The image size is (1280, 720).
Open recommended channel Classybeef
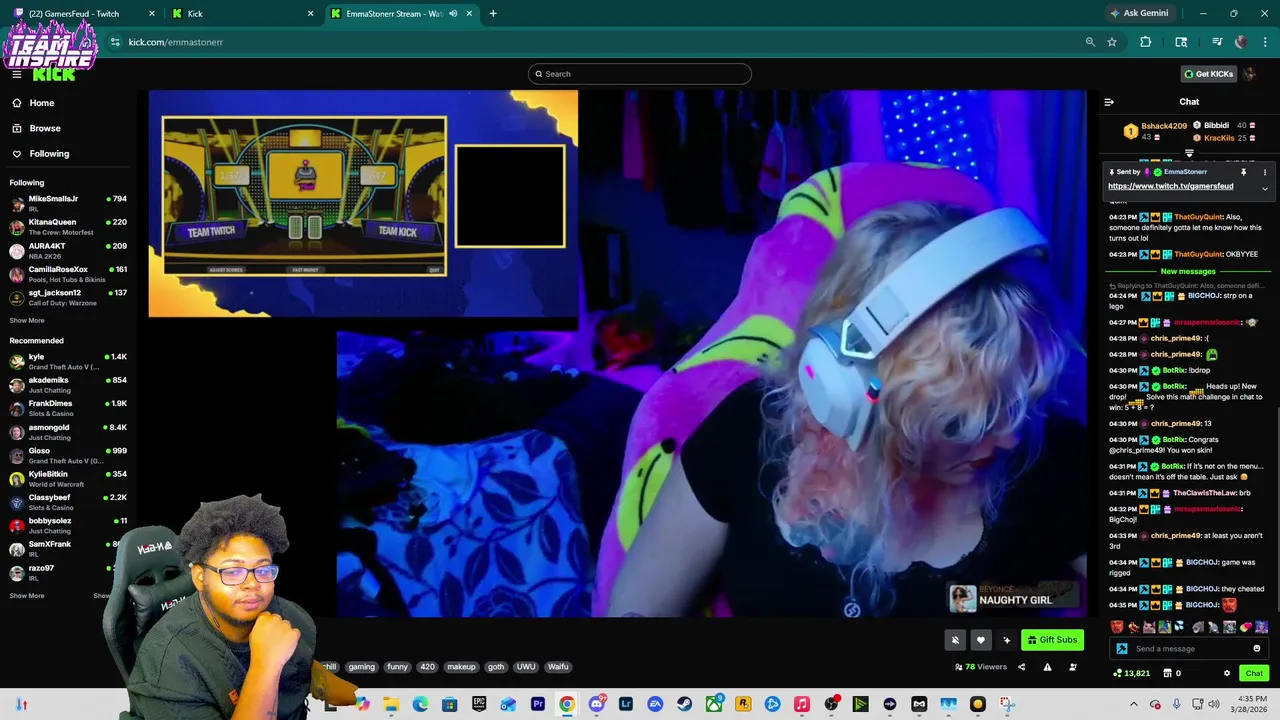point(68,501)
